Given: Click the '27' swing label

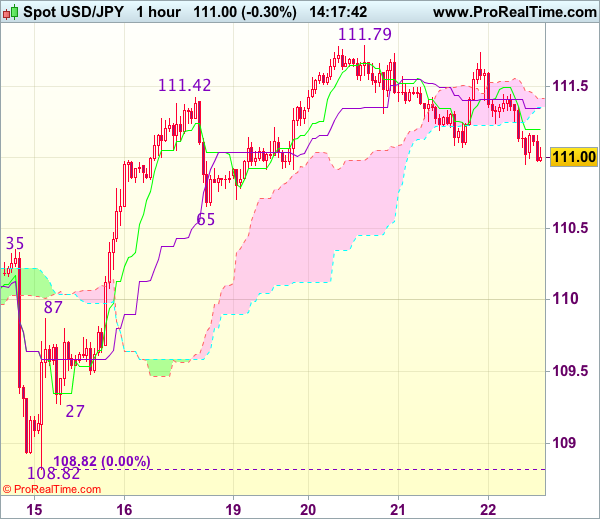Looking at the screenshot, I should 75,411.
